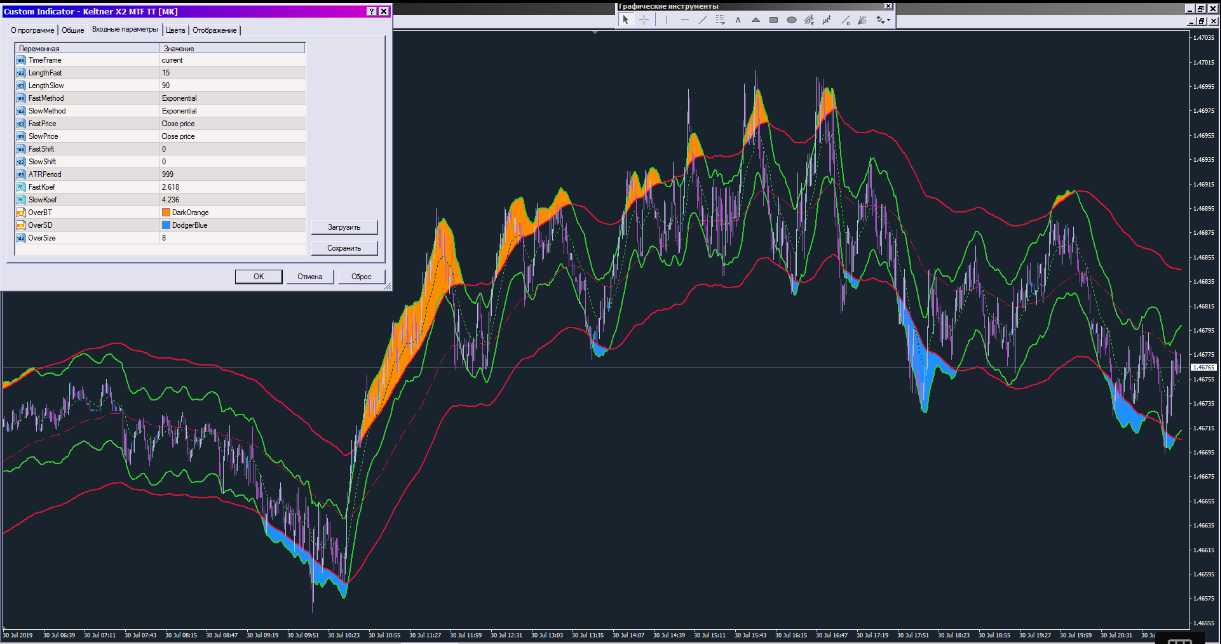Screen dimensions: 1221x644
Task: Pick the trendline drawing tool
Action: point(702,19)
